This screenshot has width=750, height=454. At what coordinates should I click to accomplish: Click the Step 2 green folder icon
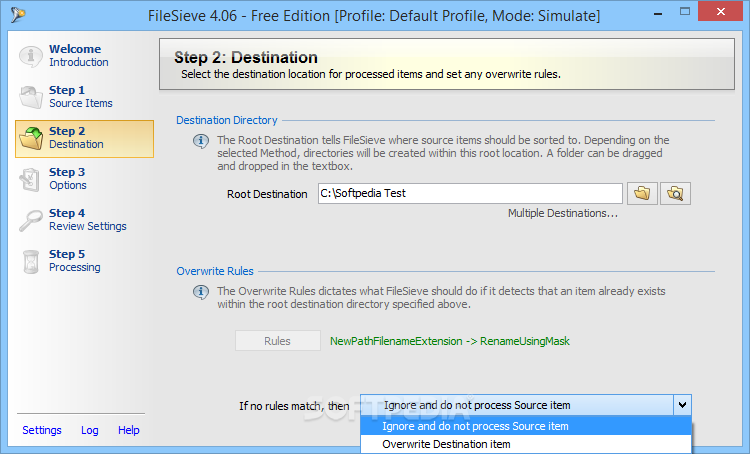[31, 138]
